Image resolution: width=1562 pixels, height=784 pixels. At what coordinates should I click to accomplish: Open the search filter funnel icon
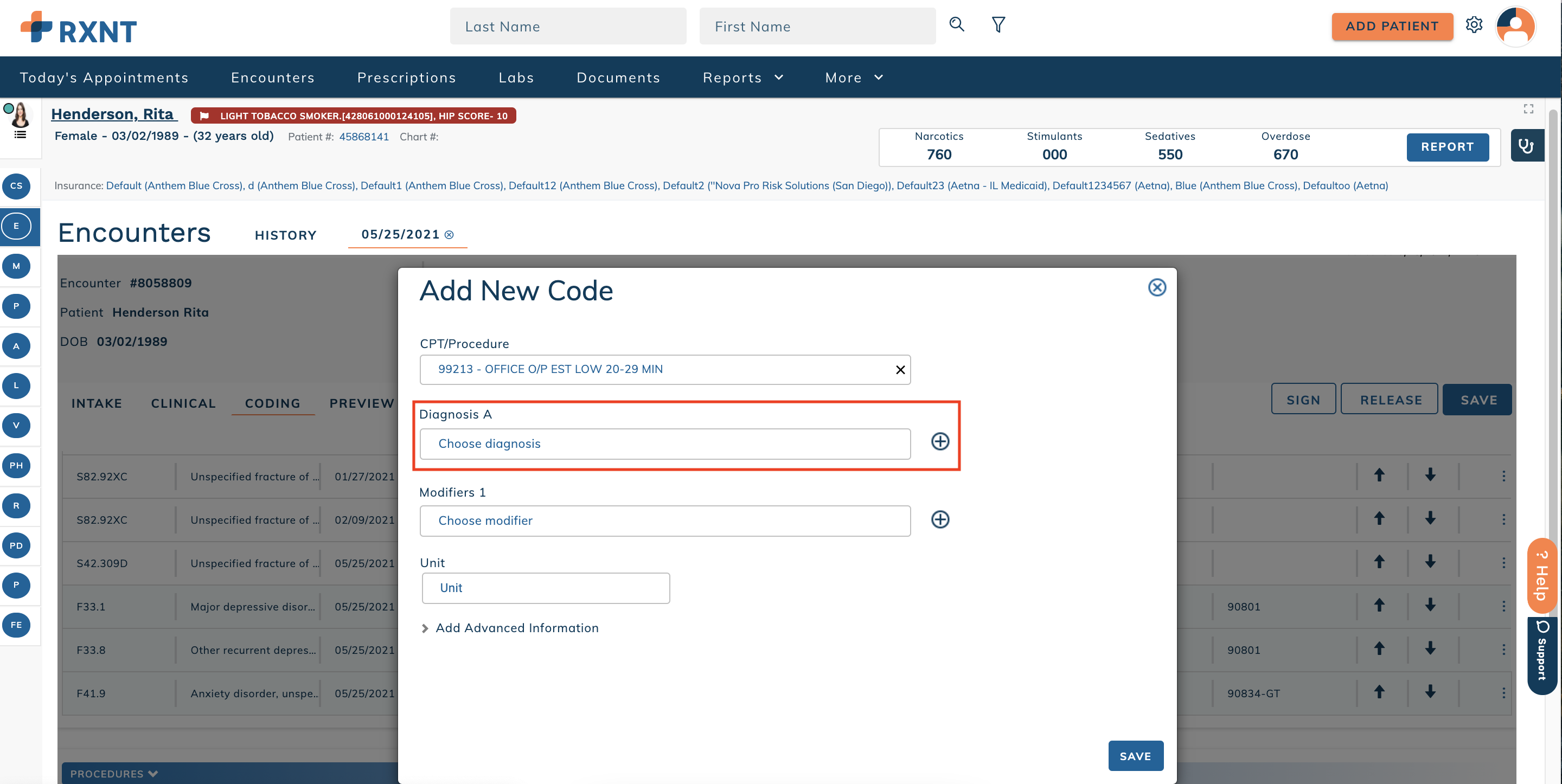[998, 25]
